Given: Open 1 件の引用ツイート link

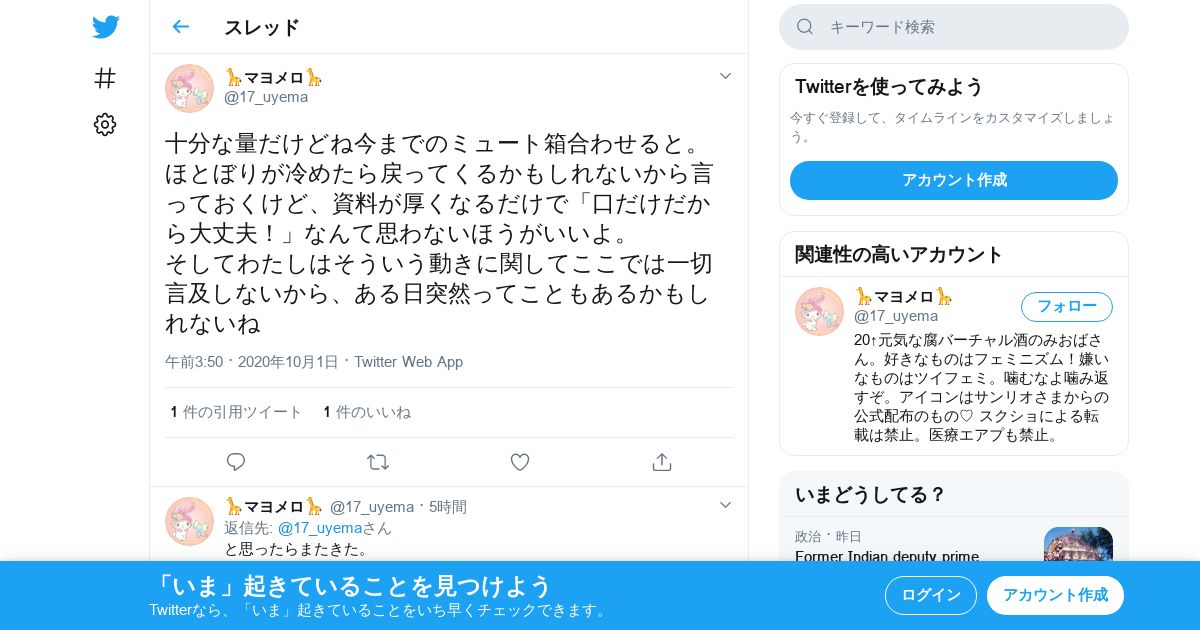Looking at the screenshot, I should [x=236, y=412].
